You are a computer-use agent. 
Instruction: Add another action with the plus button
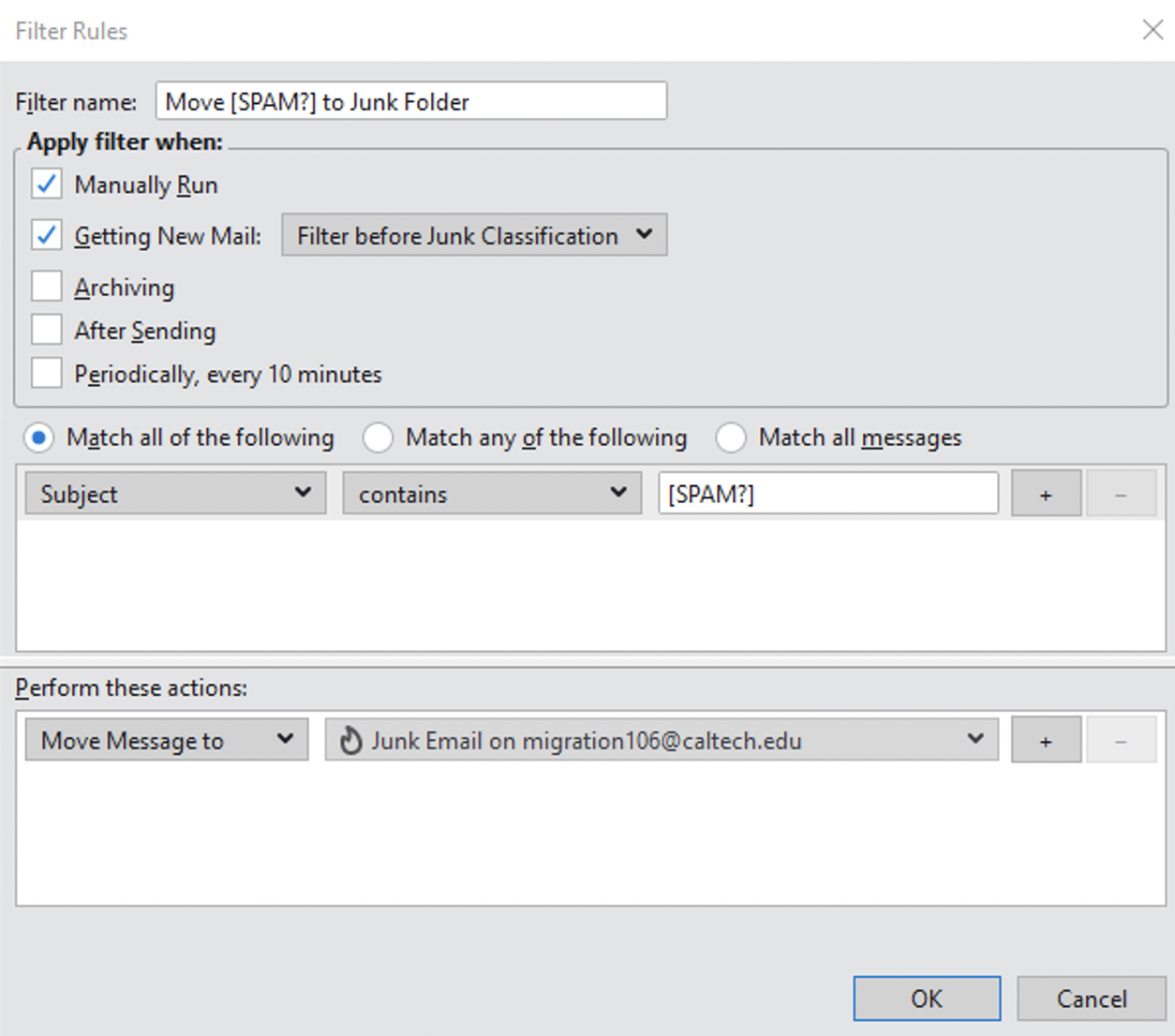tap(1046, 741)
